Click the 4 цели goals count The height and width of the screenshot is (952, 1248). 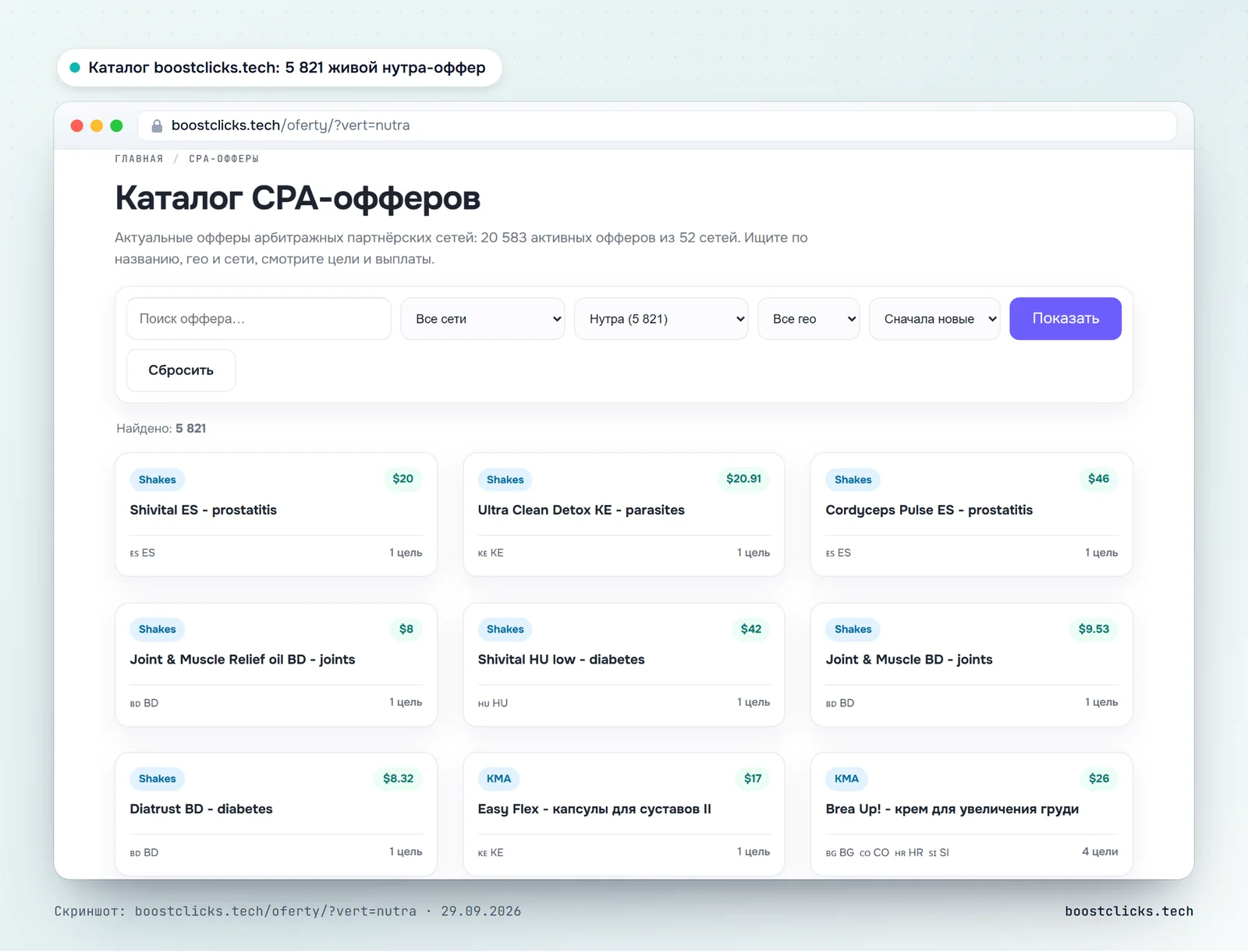[x=1100, y=852]
